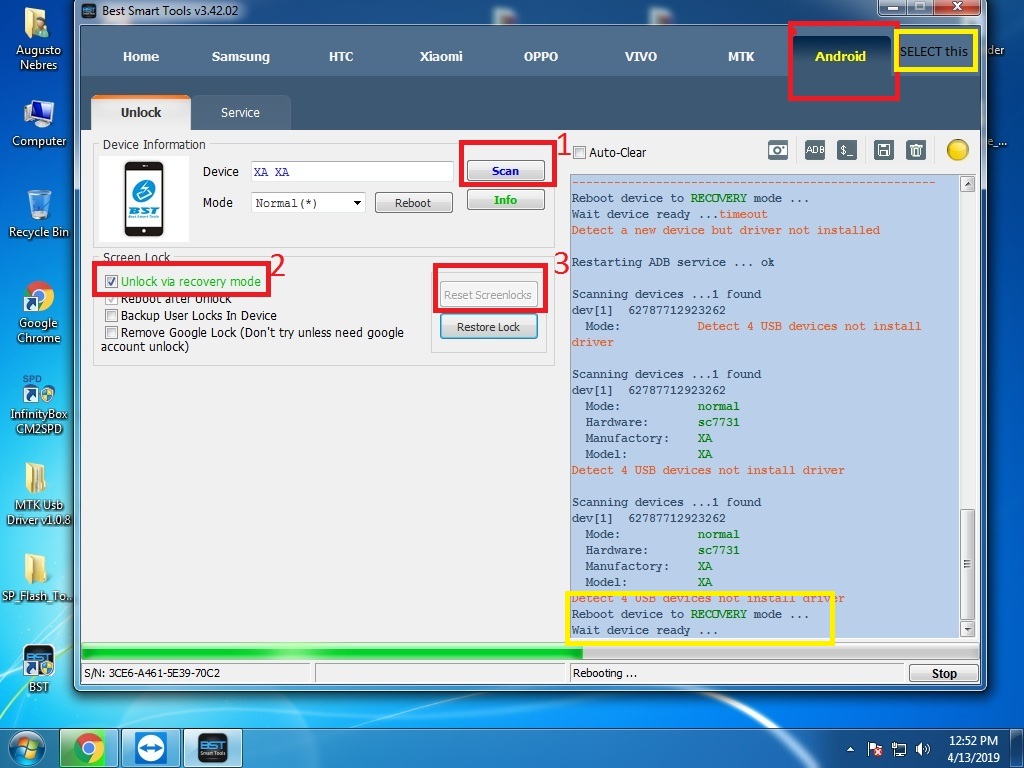Viewport: 1024px width, 768px height.
Task: Click the screenshot camera icon in log toolbar
Action: click(x=778, y=150)
